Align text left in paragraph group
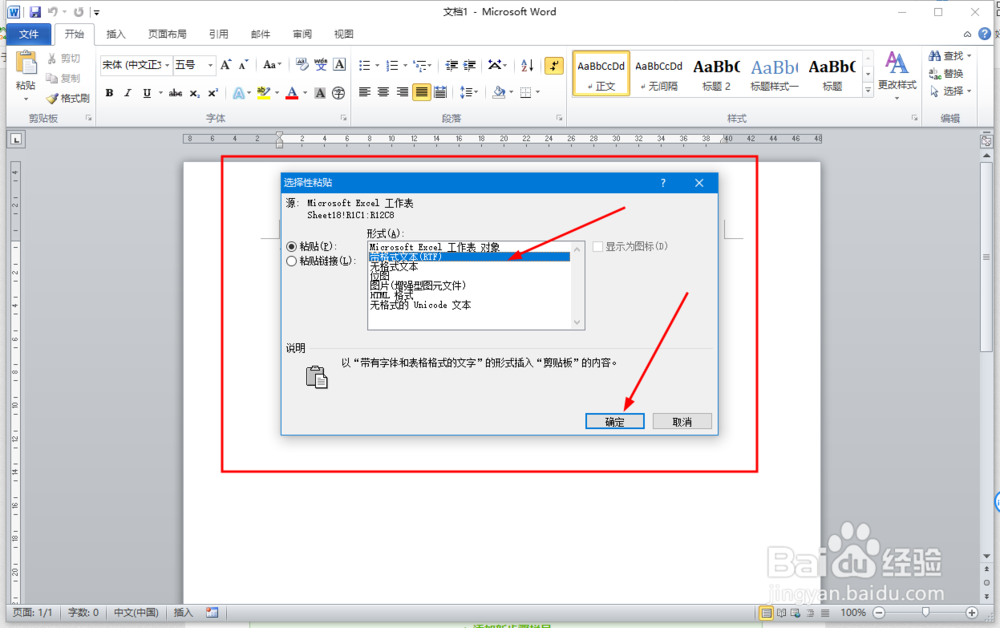Viewport: 1000px width, 628px height. (365, 92)
